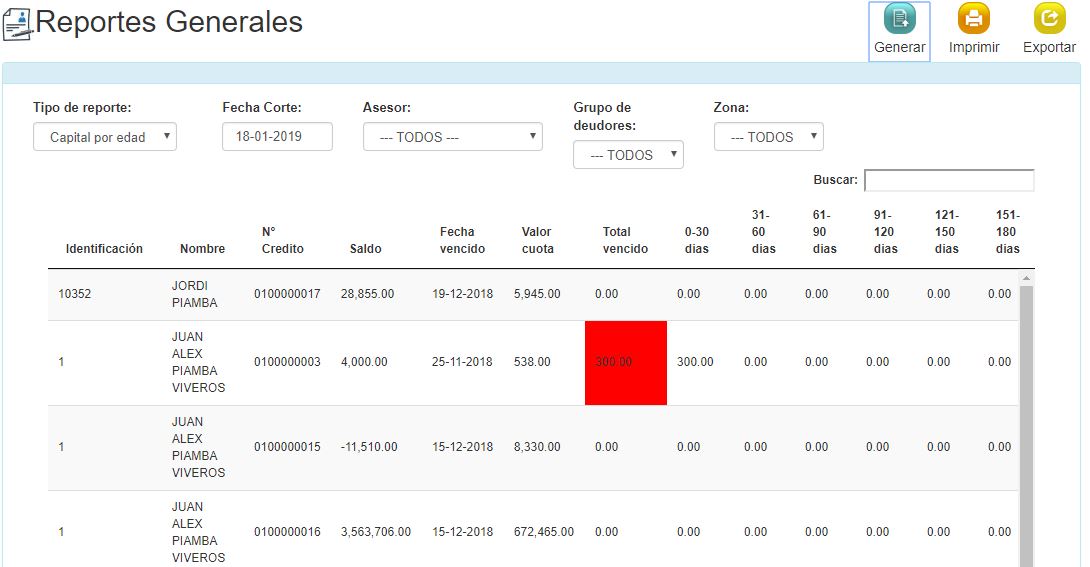Image resolution: width=1090 pixels, height=567 pixels.
Task: Click the Saldo column header
Action: (x=365, y=248)
